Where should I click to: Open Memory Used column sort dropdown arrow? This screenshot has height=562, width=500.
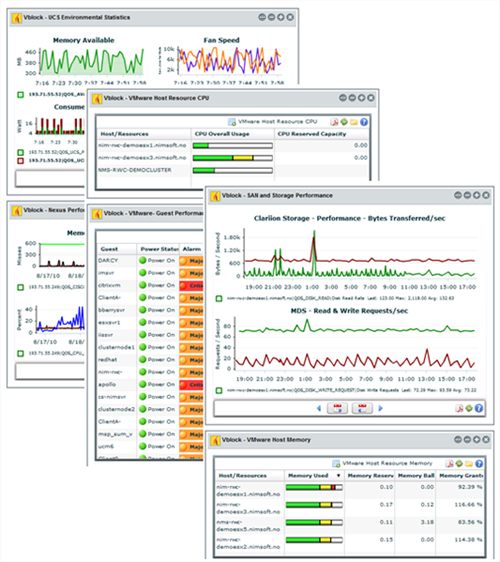coord(338,476)
